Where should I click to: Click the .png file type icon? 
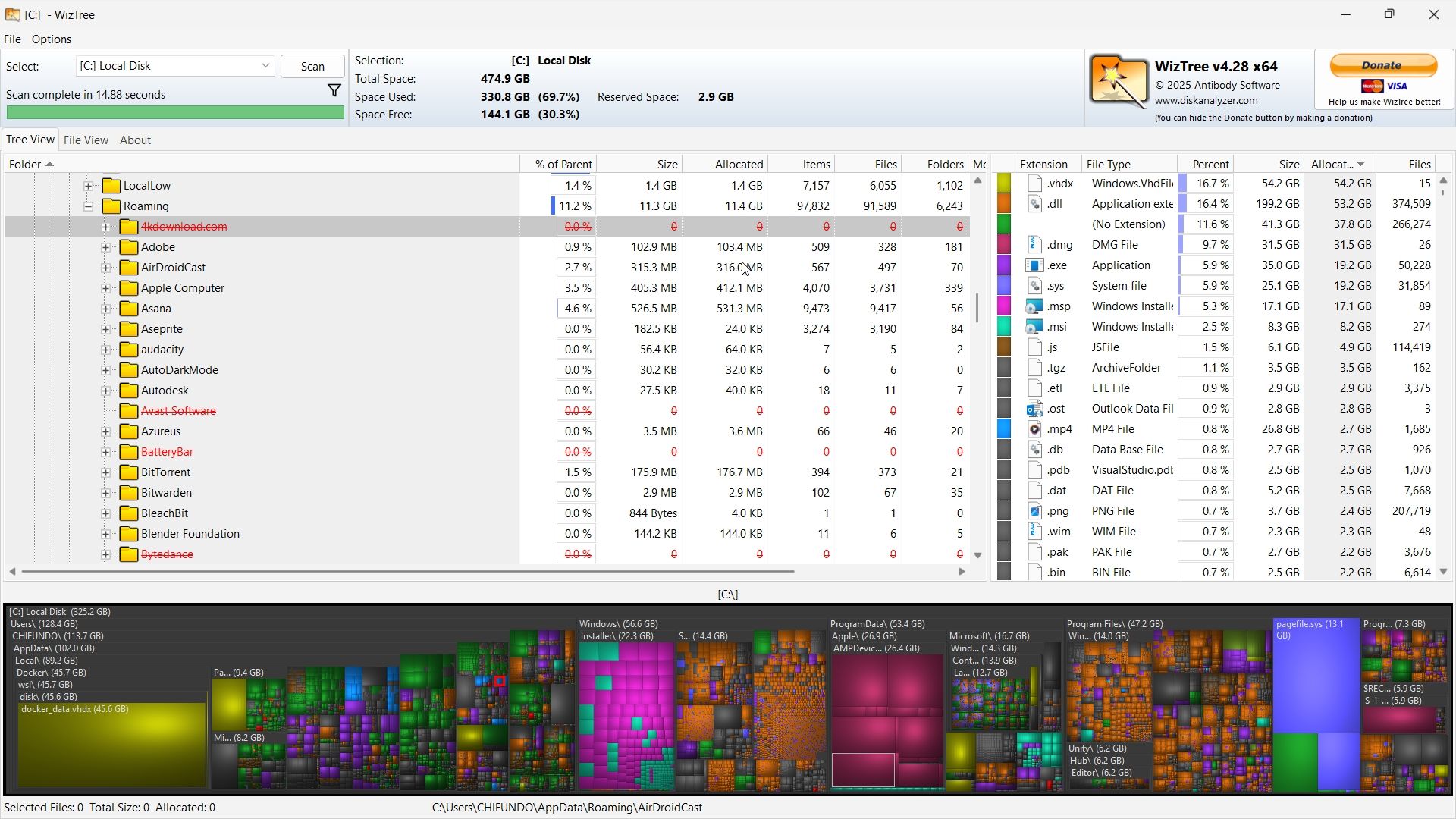[x=1034, y=511]
